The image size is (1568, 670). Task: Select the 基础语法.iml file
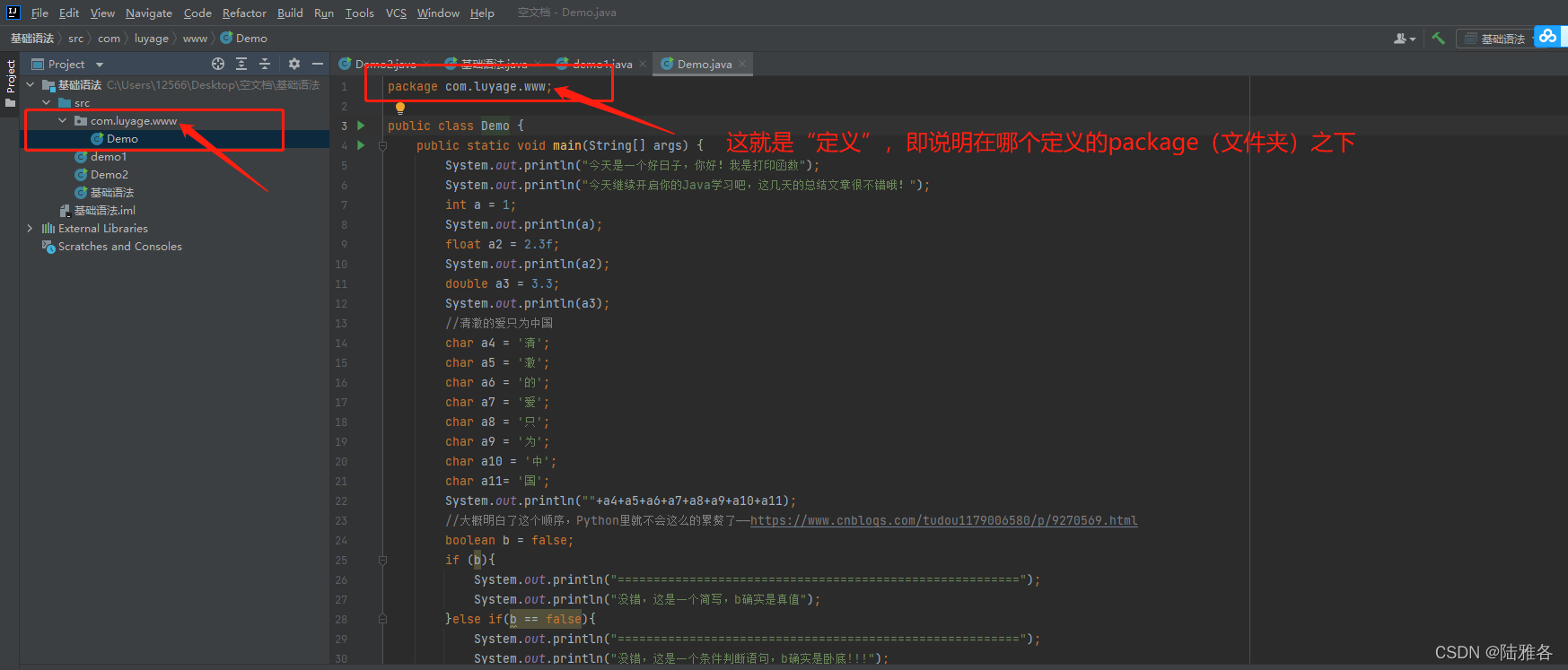[x=97, y=211]
